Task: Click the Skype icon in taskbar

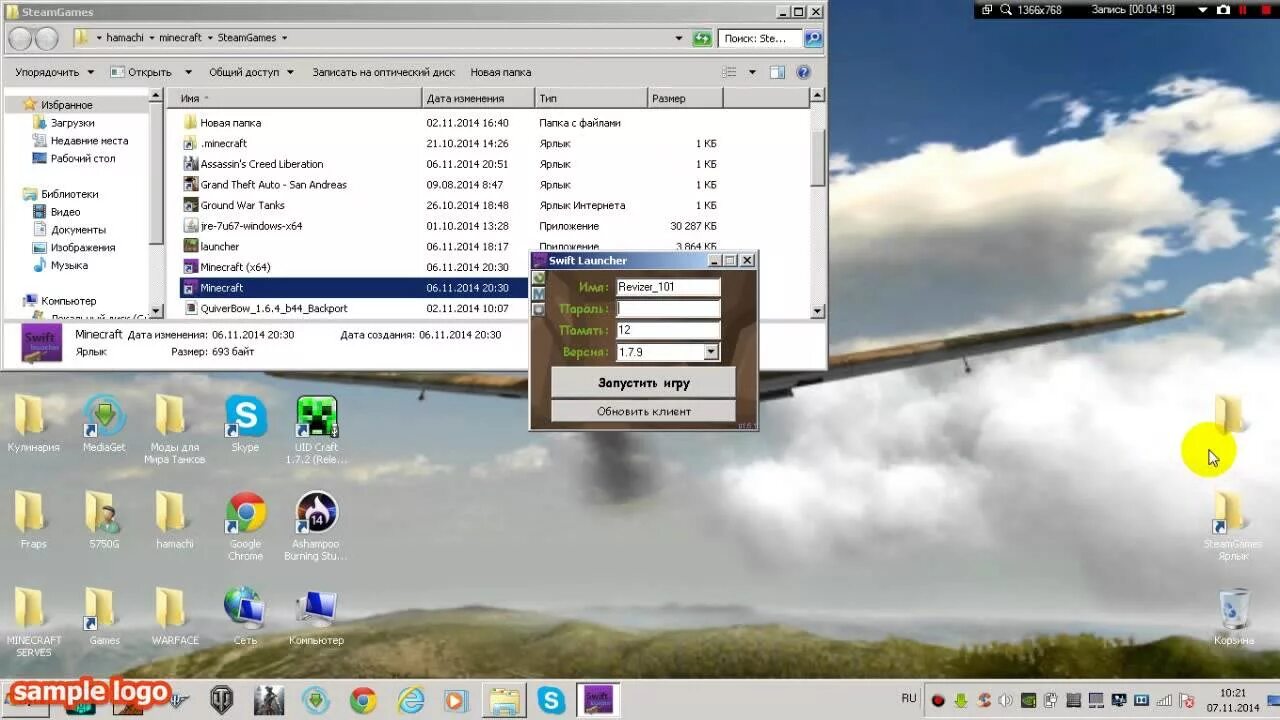Action: coord(551,699)
